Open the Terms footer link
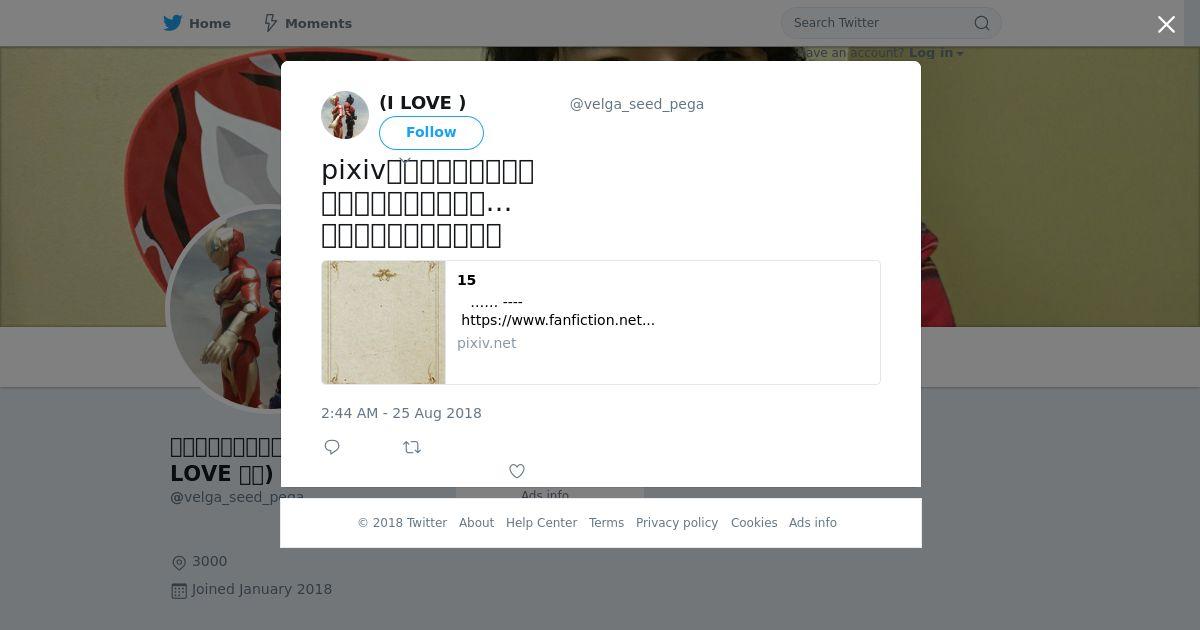 click(606, 523)
